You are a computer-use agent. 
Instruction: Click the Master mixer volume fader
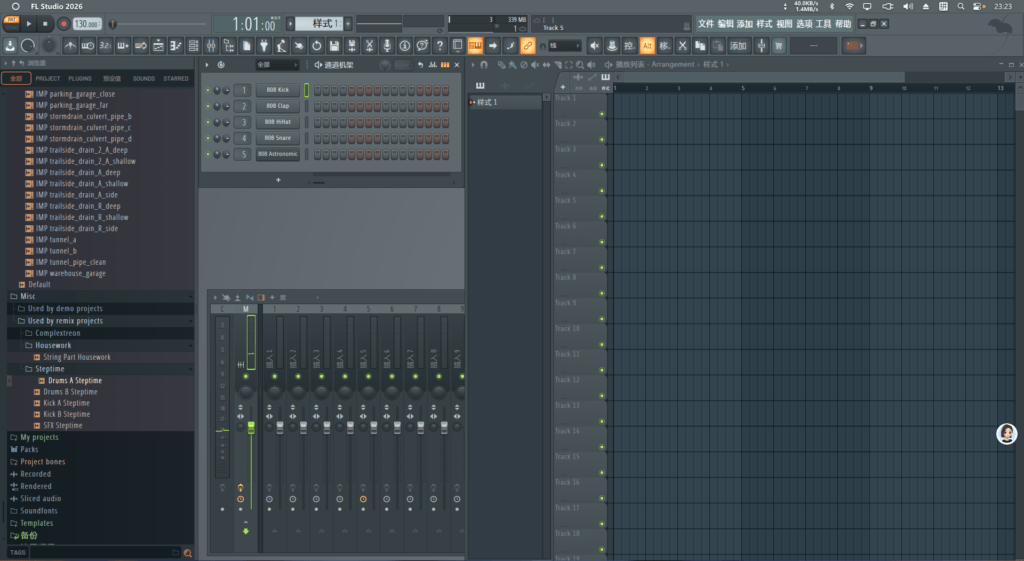click(251, 428)
